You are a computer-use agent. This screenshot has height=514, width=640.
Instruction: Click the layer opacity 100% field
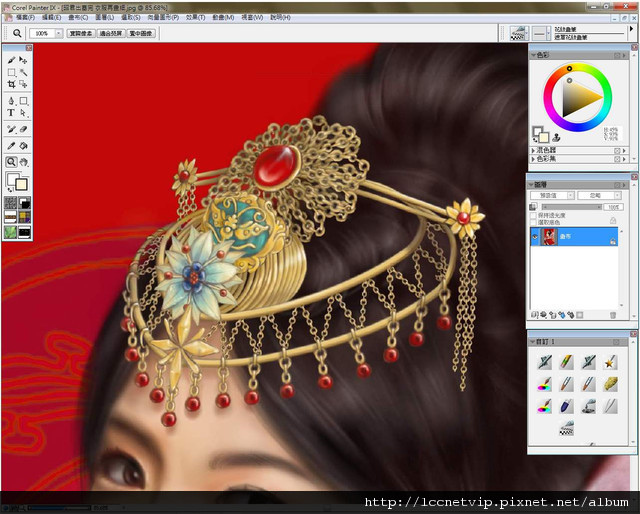[612, 207]
